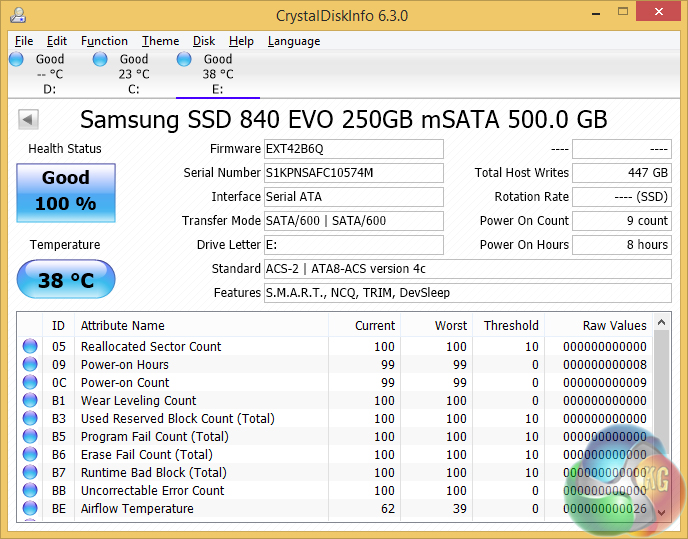Open the Disk menu
688x539 pixels.
204,41
